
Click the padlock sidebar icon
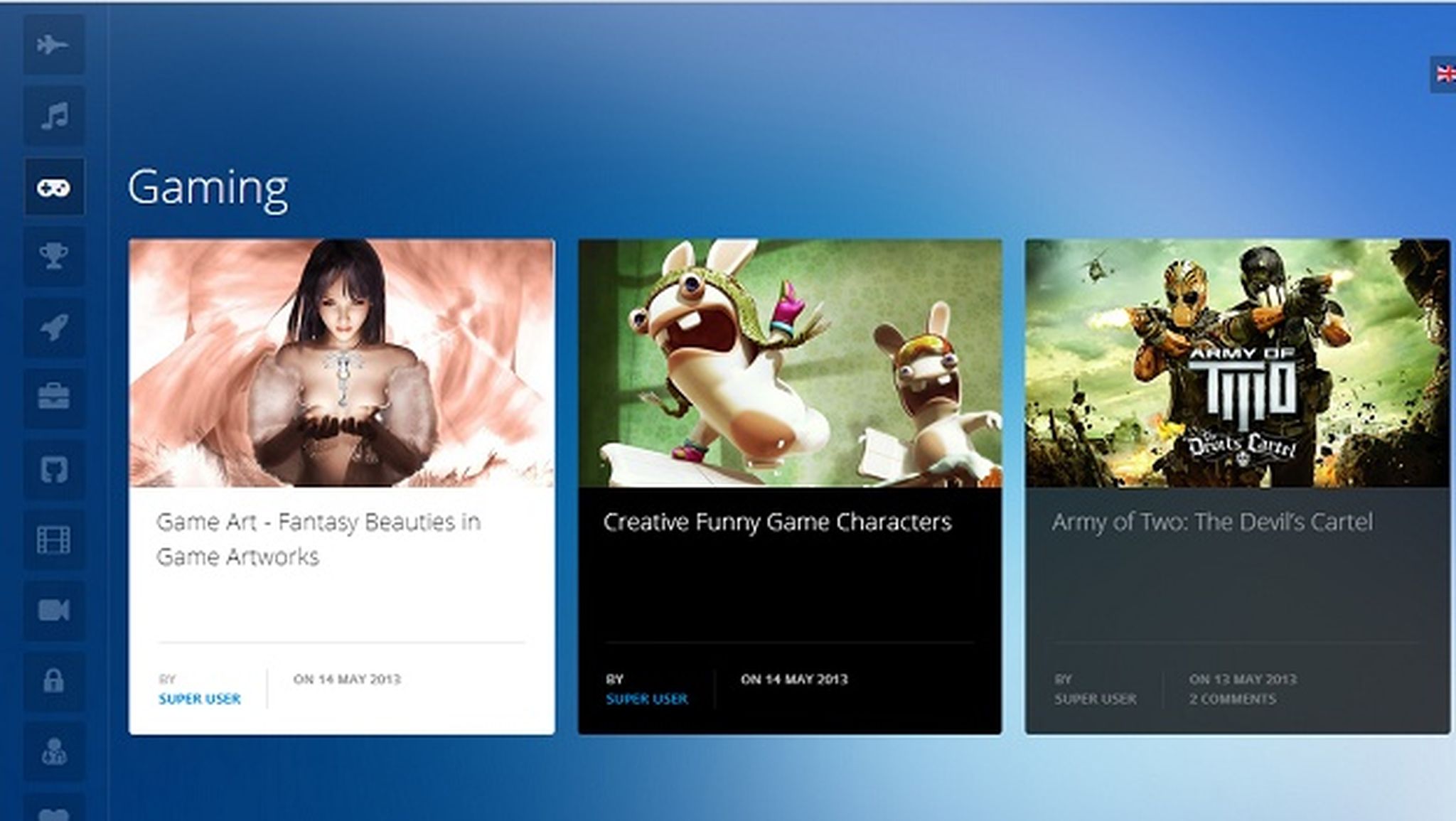[53, 680]
